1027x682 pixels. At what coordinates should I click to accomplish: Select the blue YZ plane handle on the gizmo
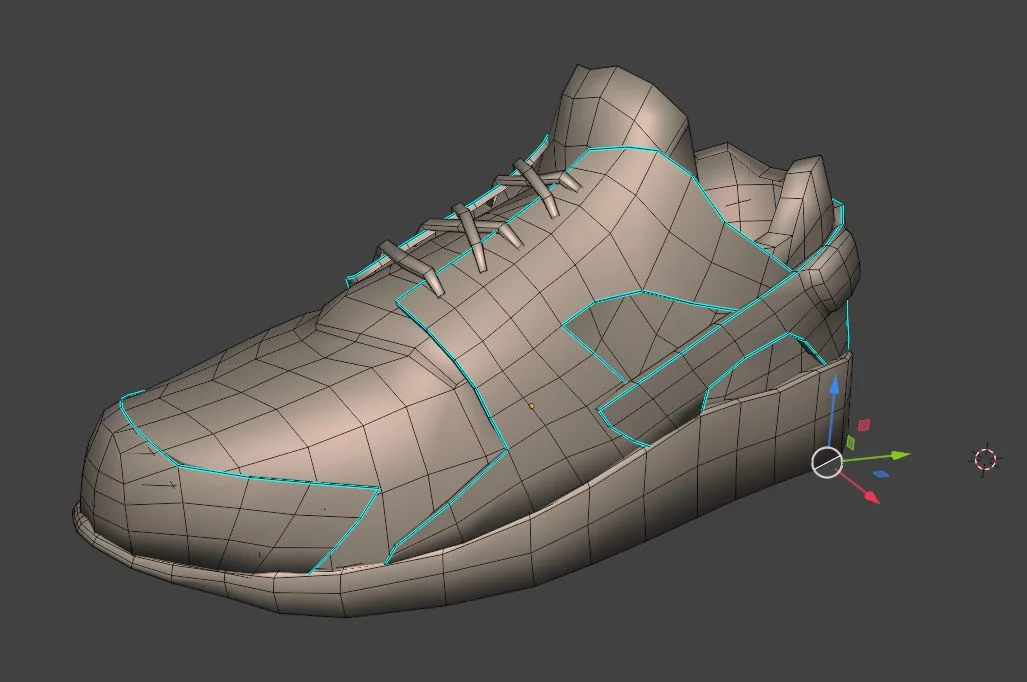[x=881, y=473]
